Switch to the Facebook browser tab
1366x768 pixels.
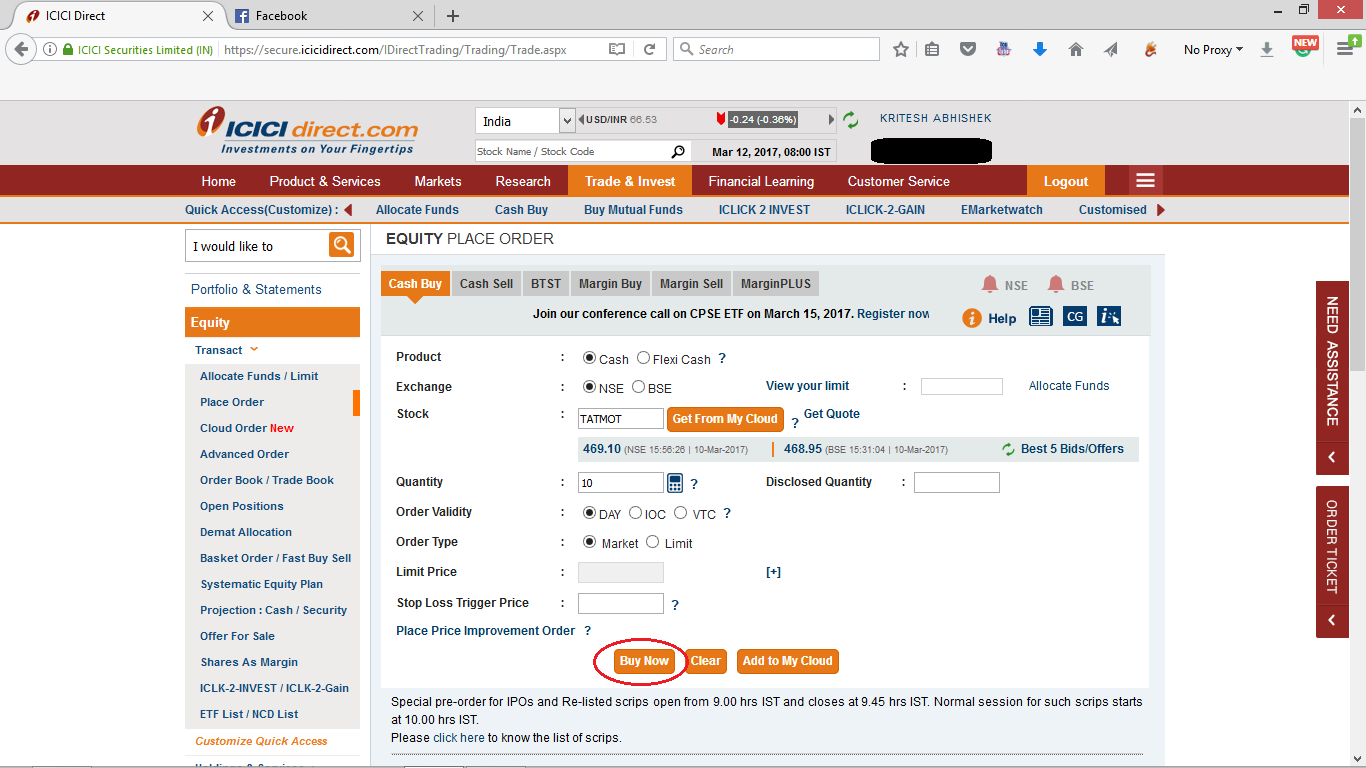tap(328, 16)
